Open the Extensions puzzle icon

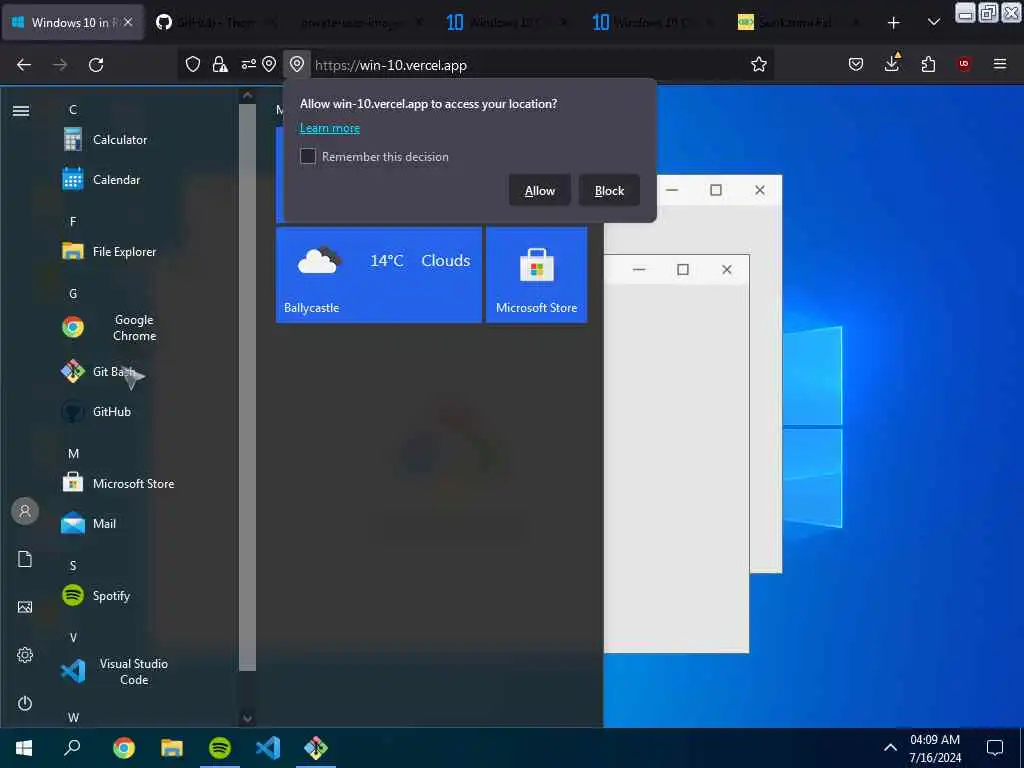pos(928,64)
